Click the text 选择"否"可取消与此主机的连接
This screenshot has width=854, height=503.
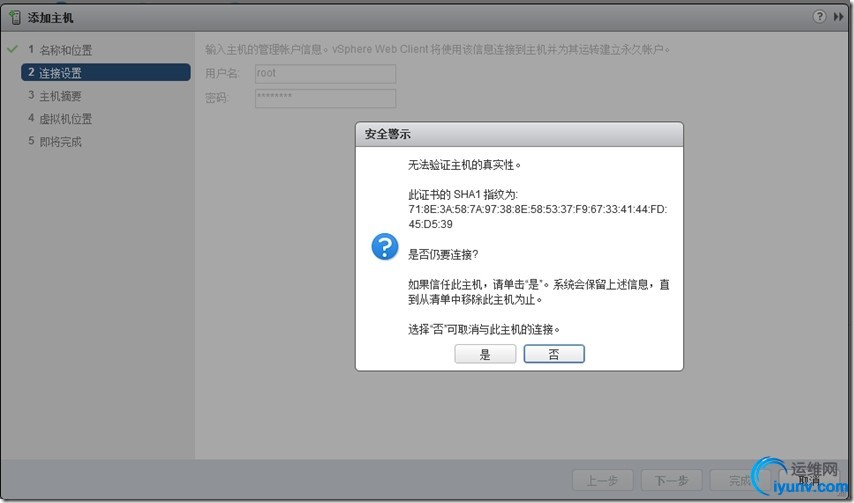pyautogui.click(x=484, y=329)
